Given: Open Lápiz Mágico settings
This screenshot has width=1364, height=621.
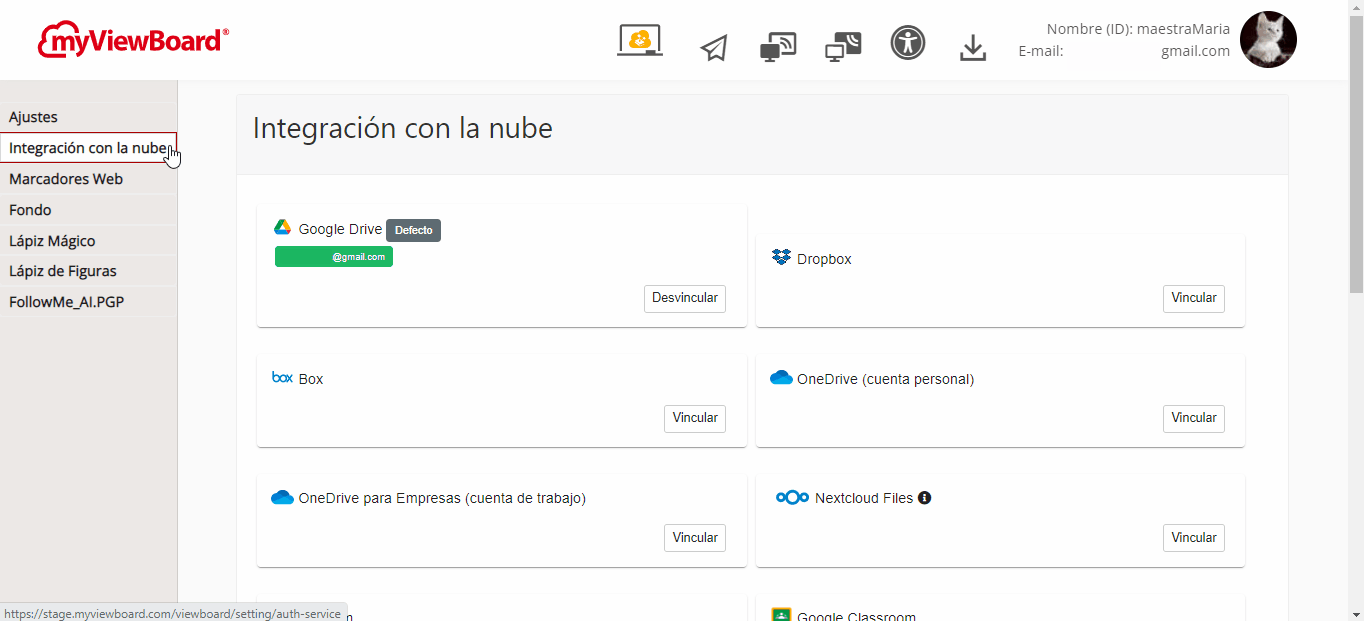Looking at the screenshot, I should tap(89, 241).
